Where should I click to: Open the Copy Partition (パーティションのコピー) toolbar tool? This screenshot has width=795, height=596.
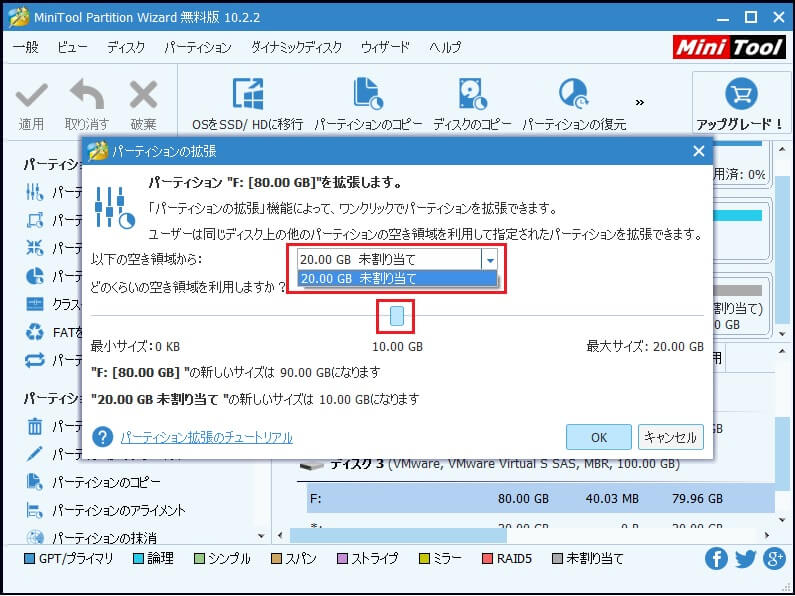click(x=368, y=104)
